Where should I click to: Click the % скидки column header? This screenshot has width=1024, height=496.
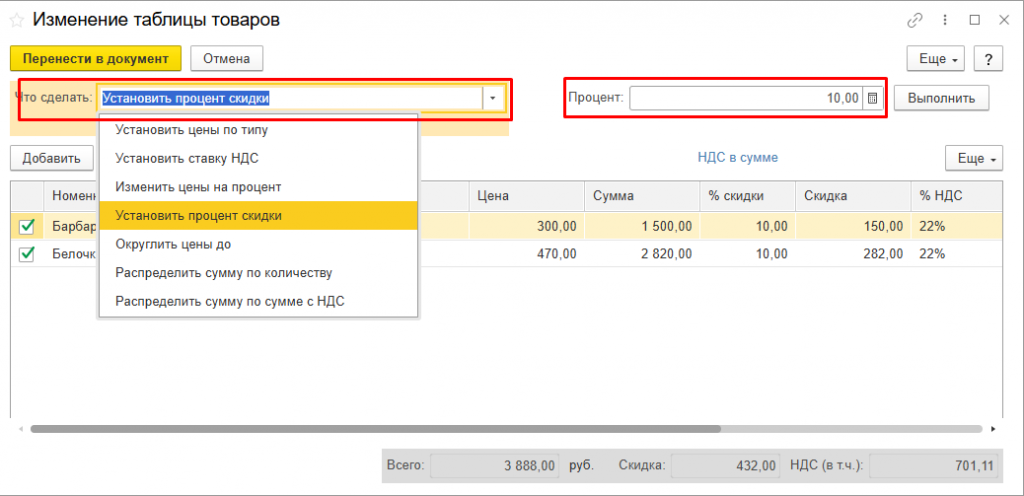pyautogui.click(x=747, y=196)
